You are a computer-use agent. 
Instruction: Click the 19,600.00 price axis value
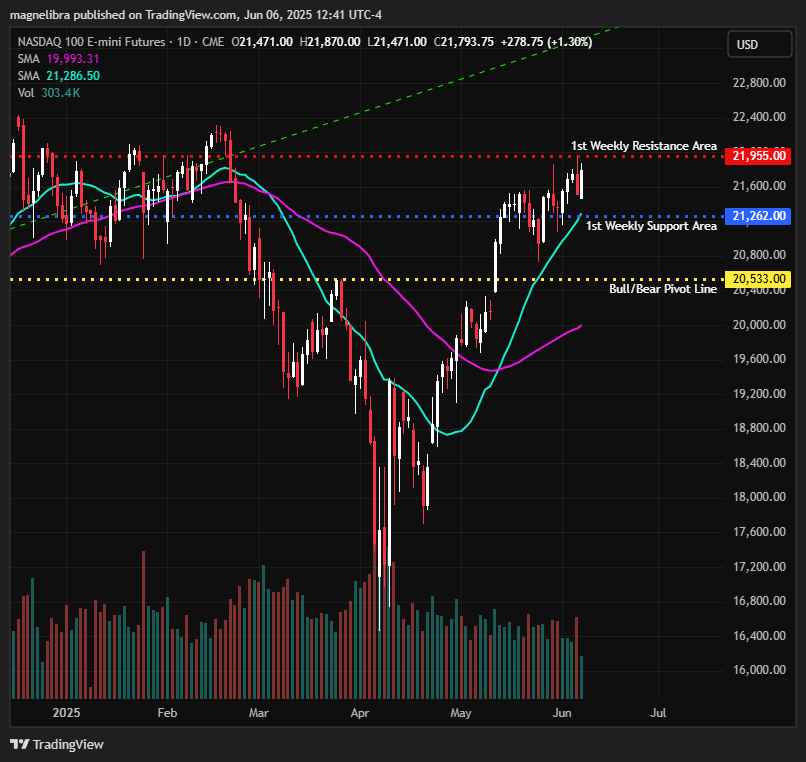coord(759,359)
